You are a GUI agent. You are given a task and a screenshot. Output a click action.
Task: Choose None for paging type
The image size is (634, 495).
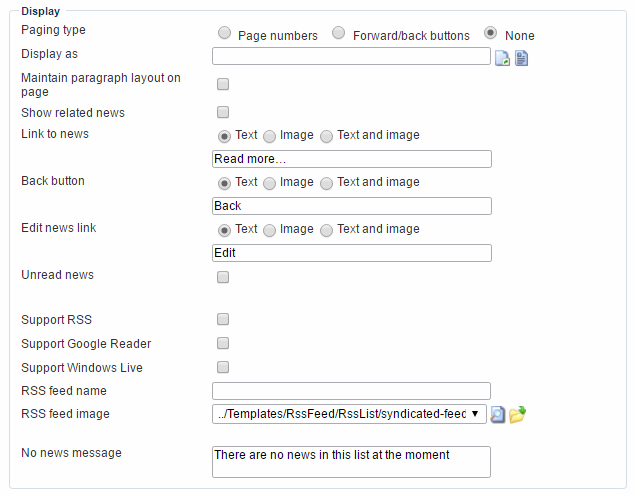point(491,33)
